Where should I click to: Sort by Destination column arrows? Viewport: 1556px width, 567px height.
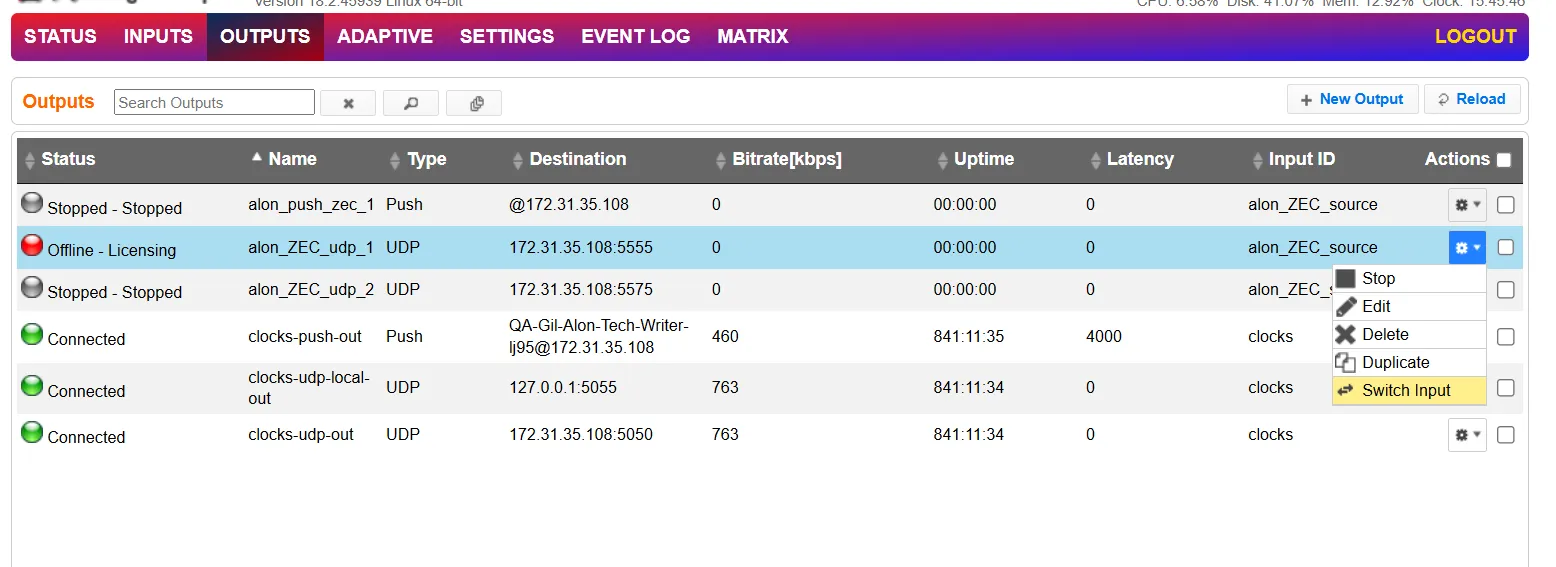coord(517,160)
